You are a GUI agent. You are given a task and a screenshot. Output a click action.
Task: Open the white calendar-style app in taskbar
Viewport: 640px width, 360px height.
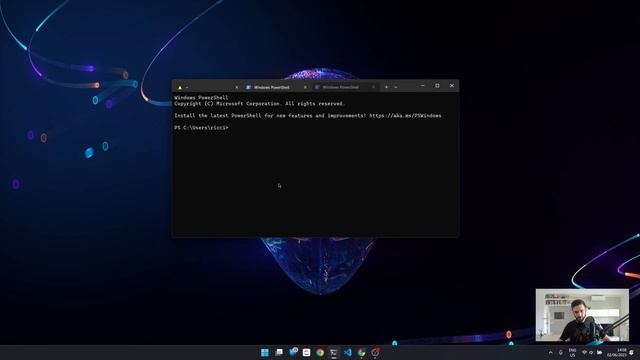(x=307, y=352)
